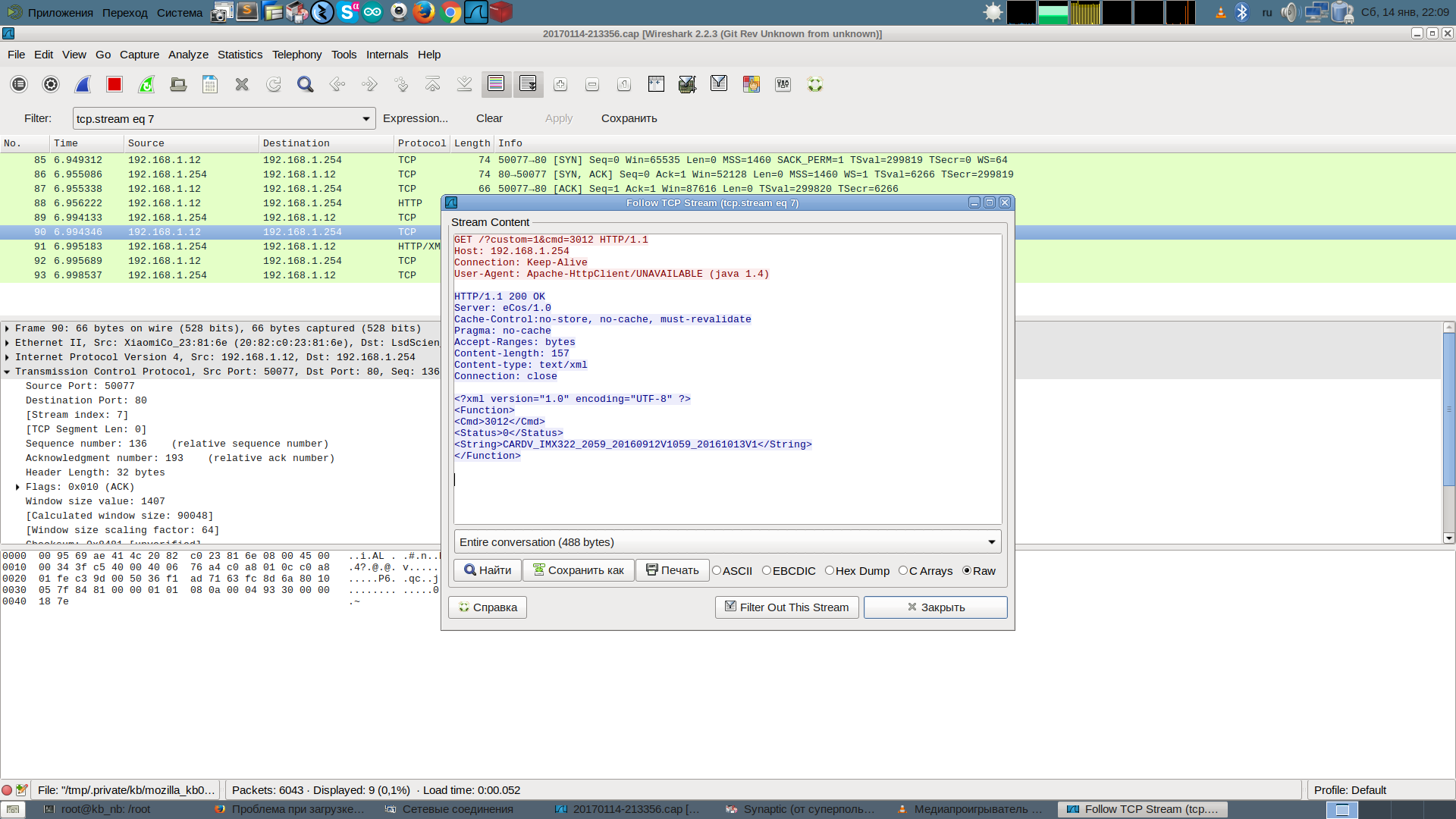1456x819 pixels.
Task: Click the Clear filter button
Action: click(489, 118)
